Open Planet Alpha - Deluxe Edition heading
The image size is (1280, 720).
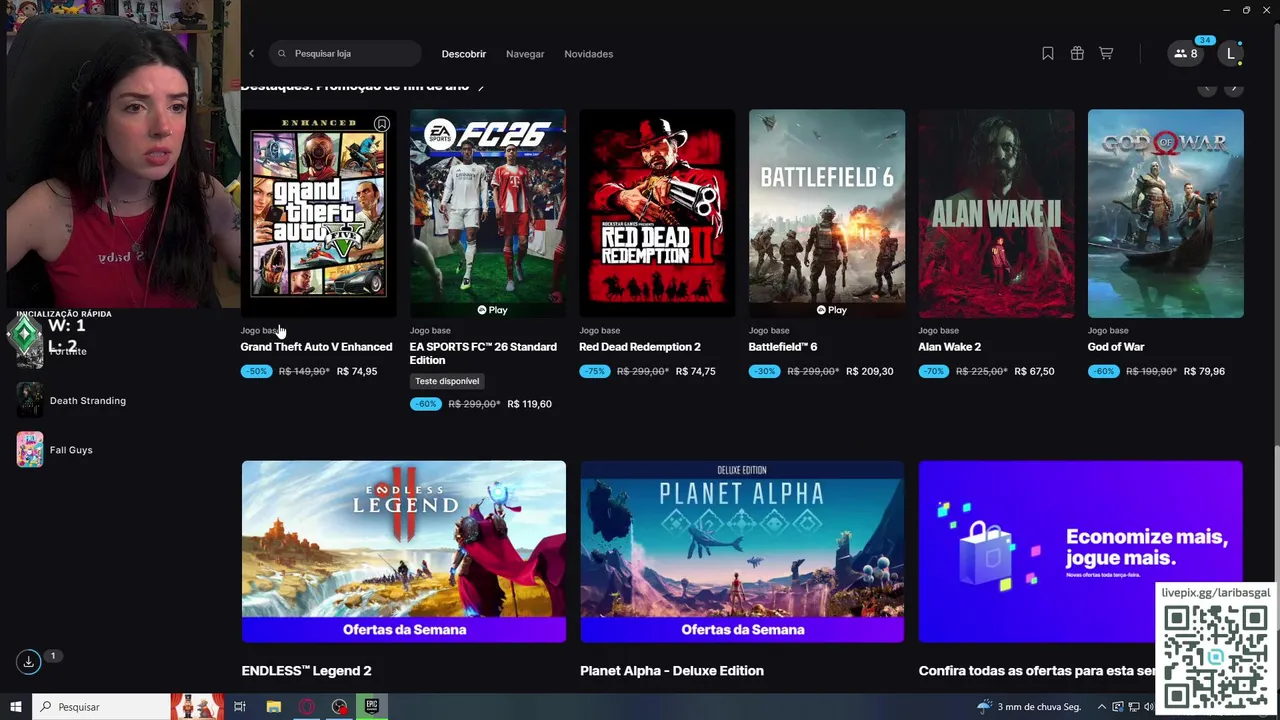click(x=672, y=671)
